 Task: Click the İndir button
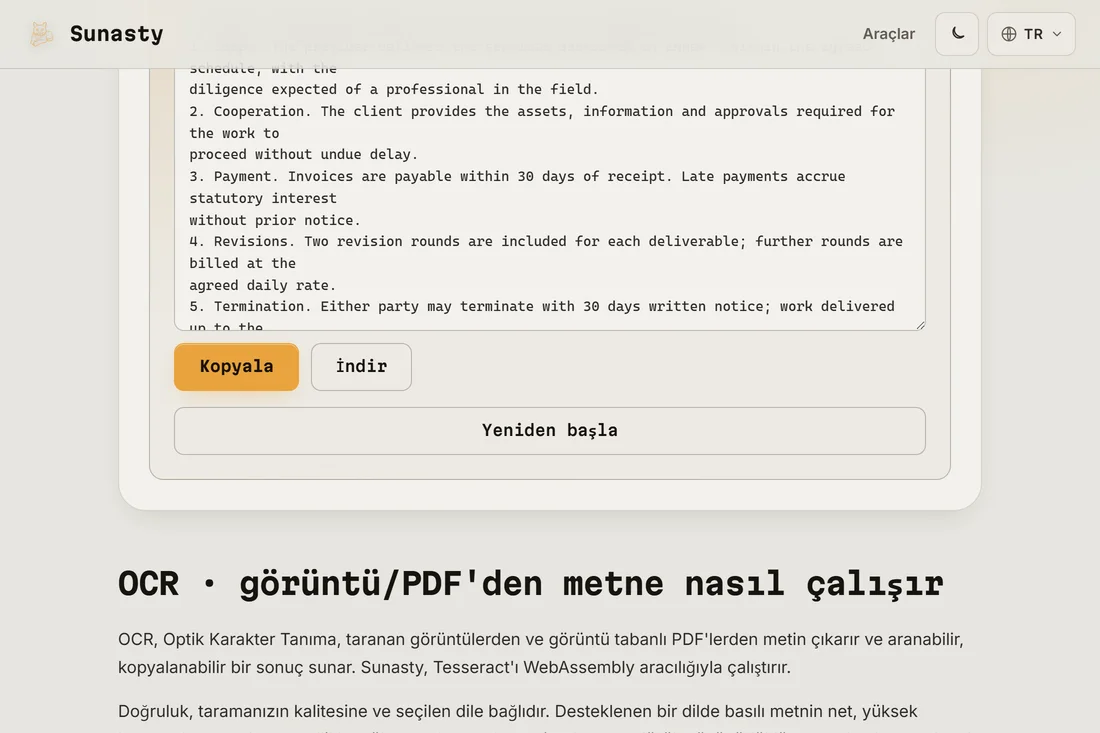point(361,366)
